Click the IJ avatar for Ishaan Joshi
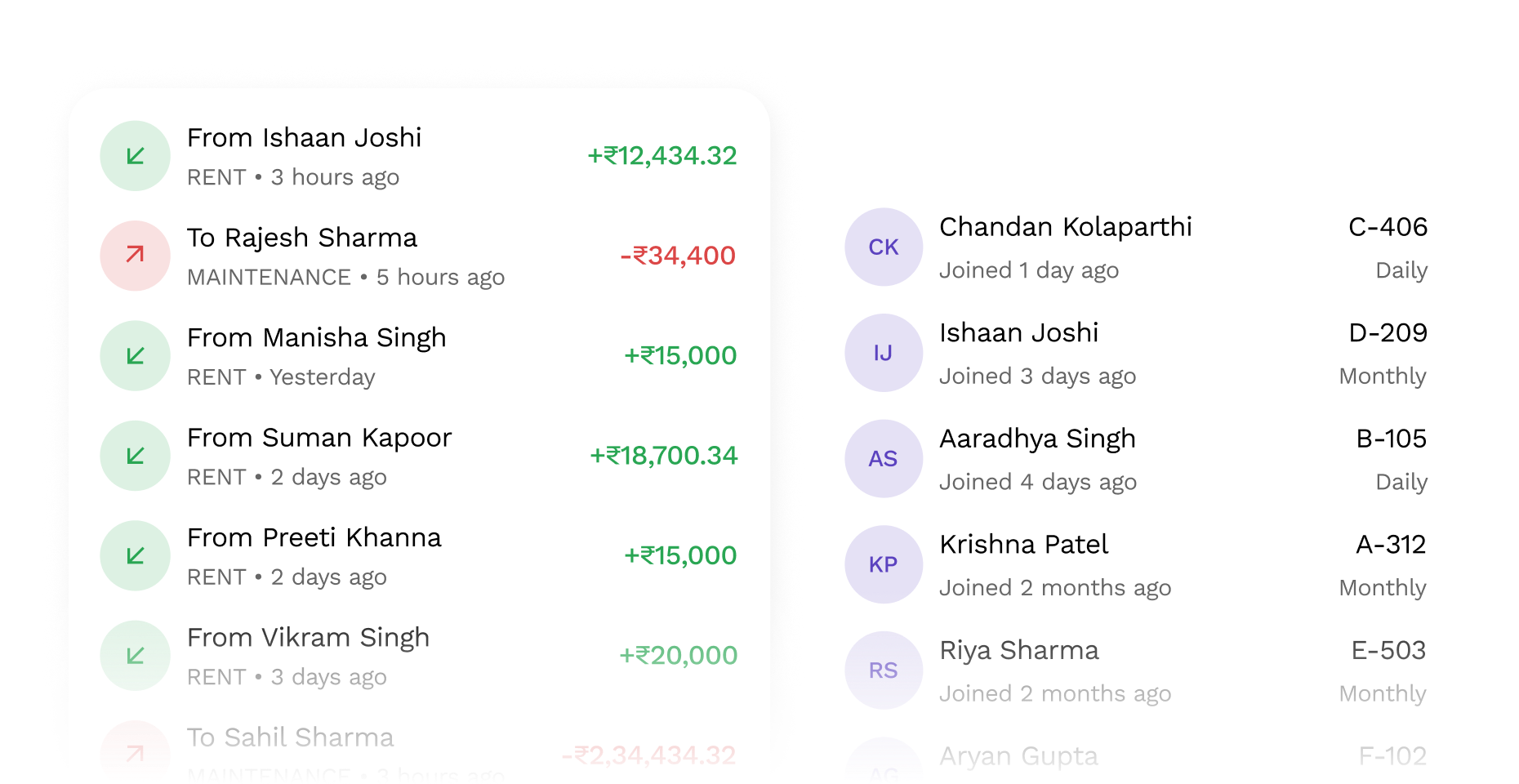Image resolution: width=1519 pixels, height=784 pixels. tap(884, 353)
